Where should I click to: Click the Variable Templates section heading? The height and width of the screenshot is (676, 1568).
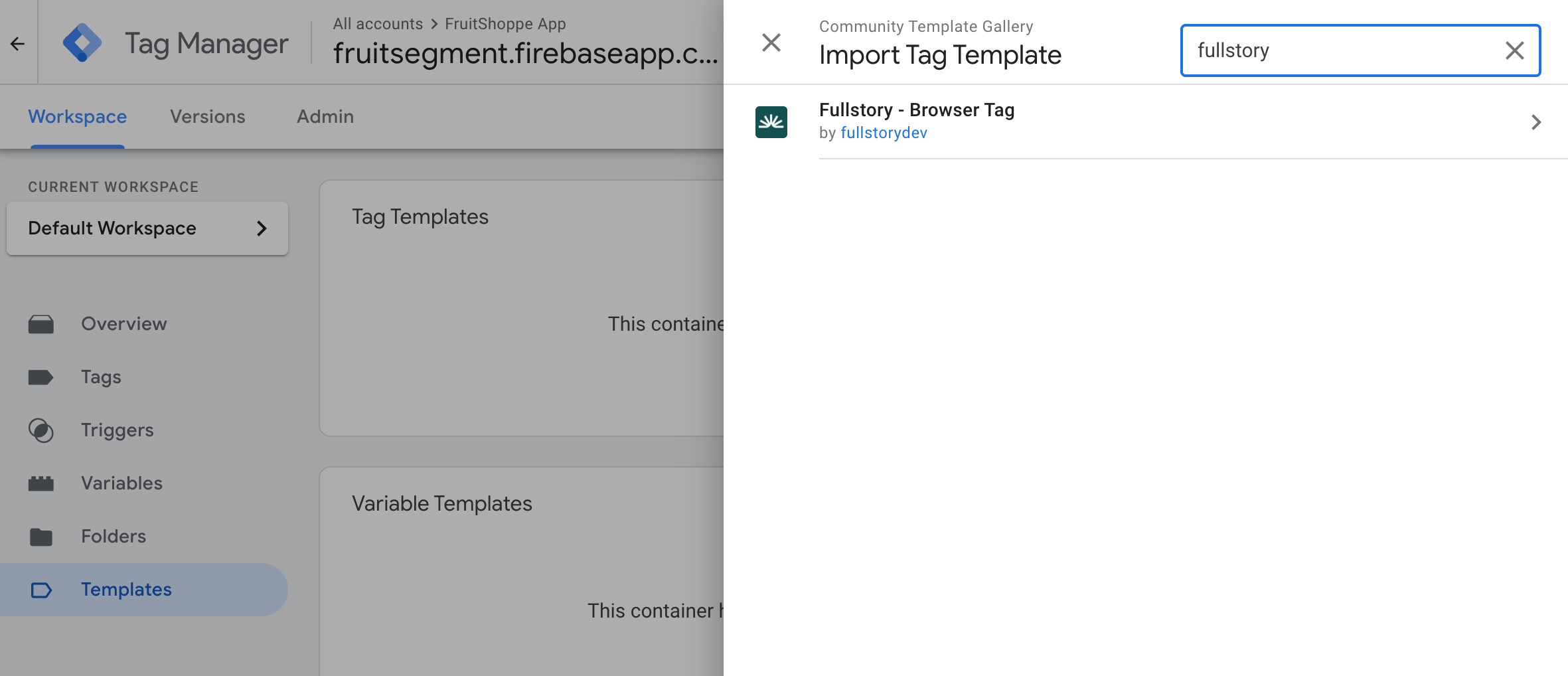coord(442,503)
